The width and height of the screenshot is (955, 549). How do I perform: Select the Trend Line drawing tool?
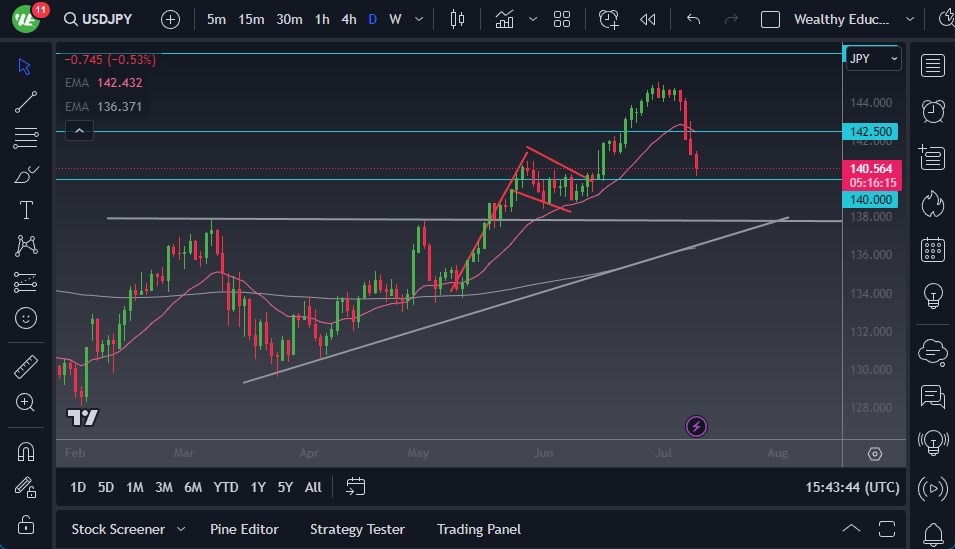click(x=26, y=101)
